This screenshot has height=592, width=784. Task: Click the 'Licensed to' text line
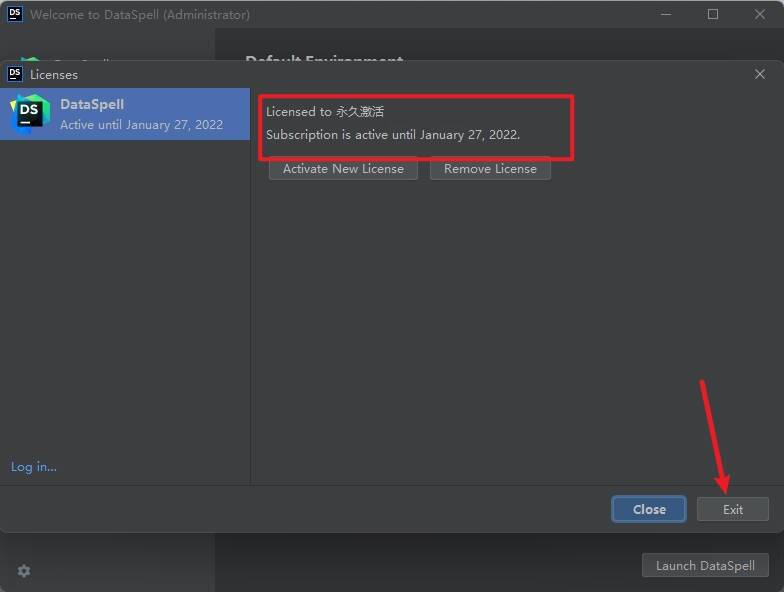[325, 112]
